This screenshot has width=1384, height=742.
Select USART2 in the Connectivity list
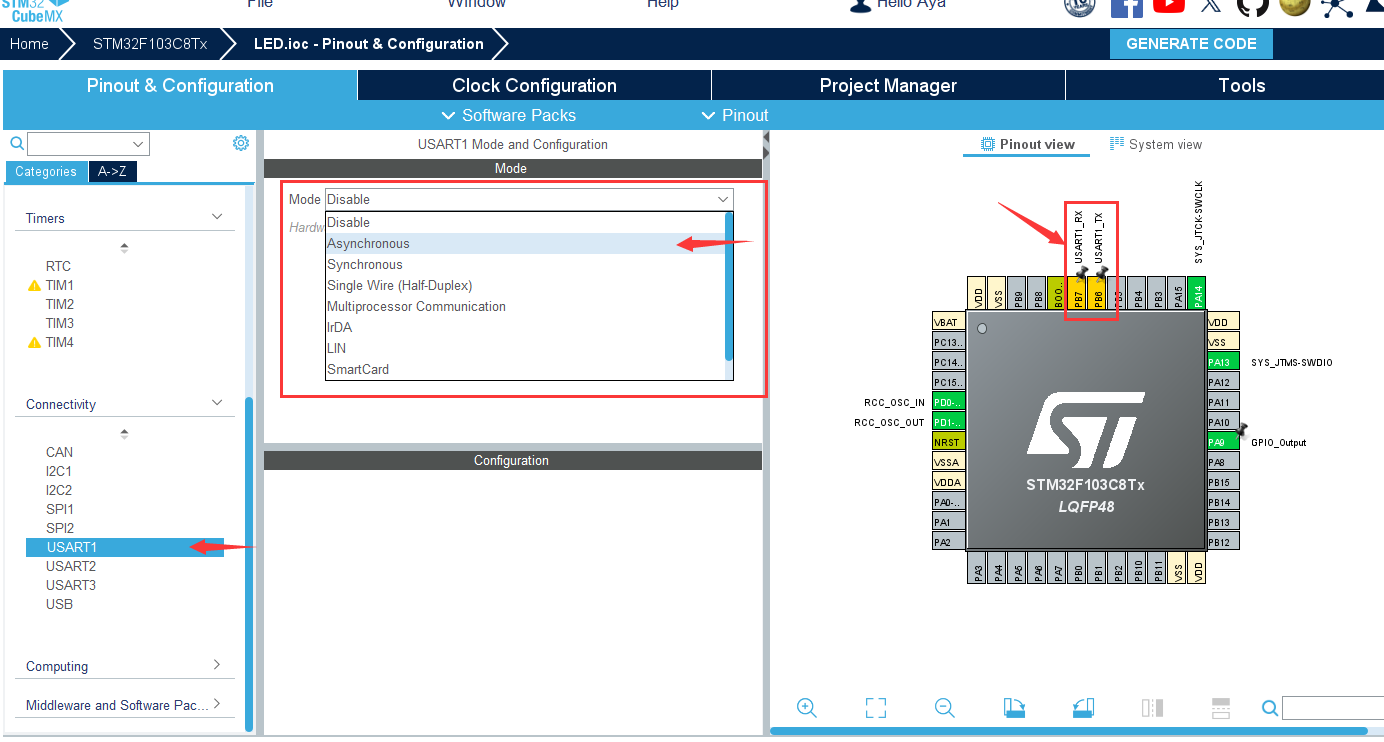tap(71, 566)
